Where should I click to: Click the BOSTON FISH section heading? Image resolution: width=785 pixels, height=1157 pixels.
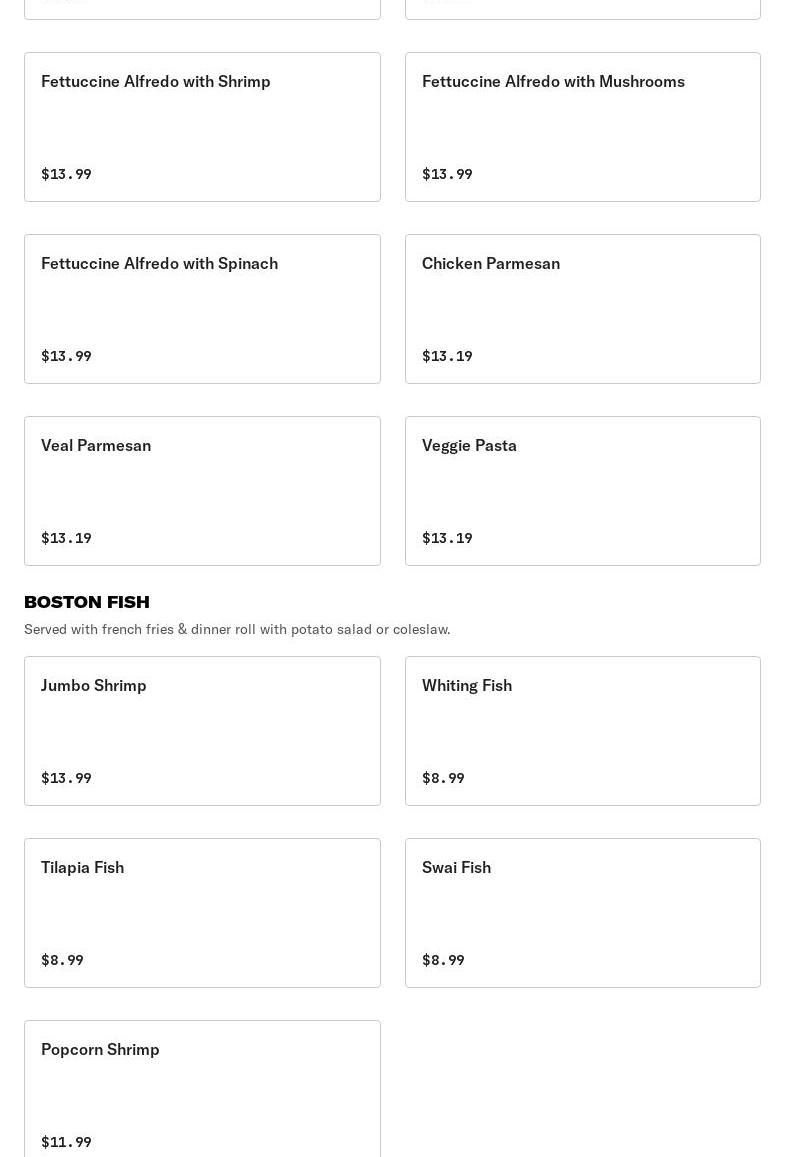click(x=87, y=602)
